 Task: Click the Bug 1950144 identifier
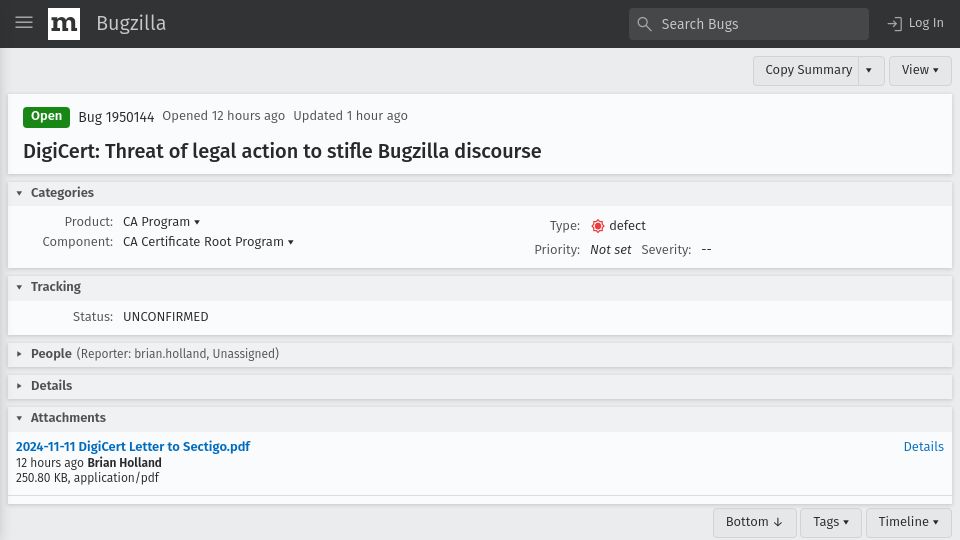[x=116, y=117]
